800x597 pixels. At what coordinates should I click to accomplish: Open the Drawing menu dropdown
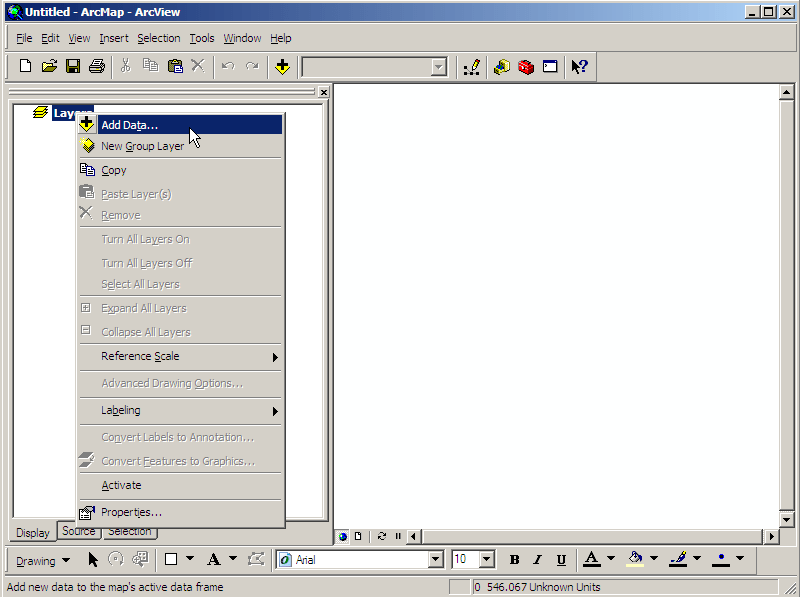(43, 561)
